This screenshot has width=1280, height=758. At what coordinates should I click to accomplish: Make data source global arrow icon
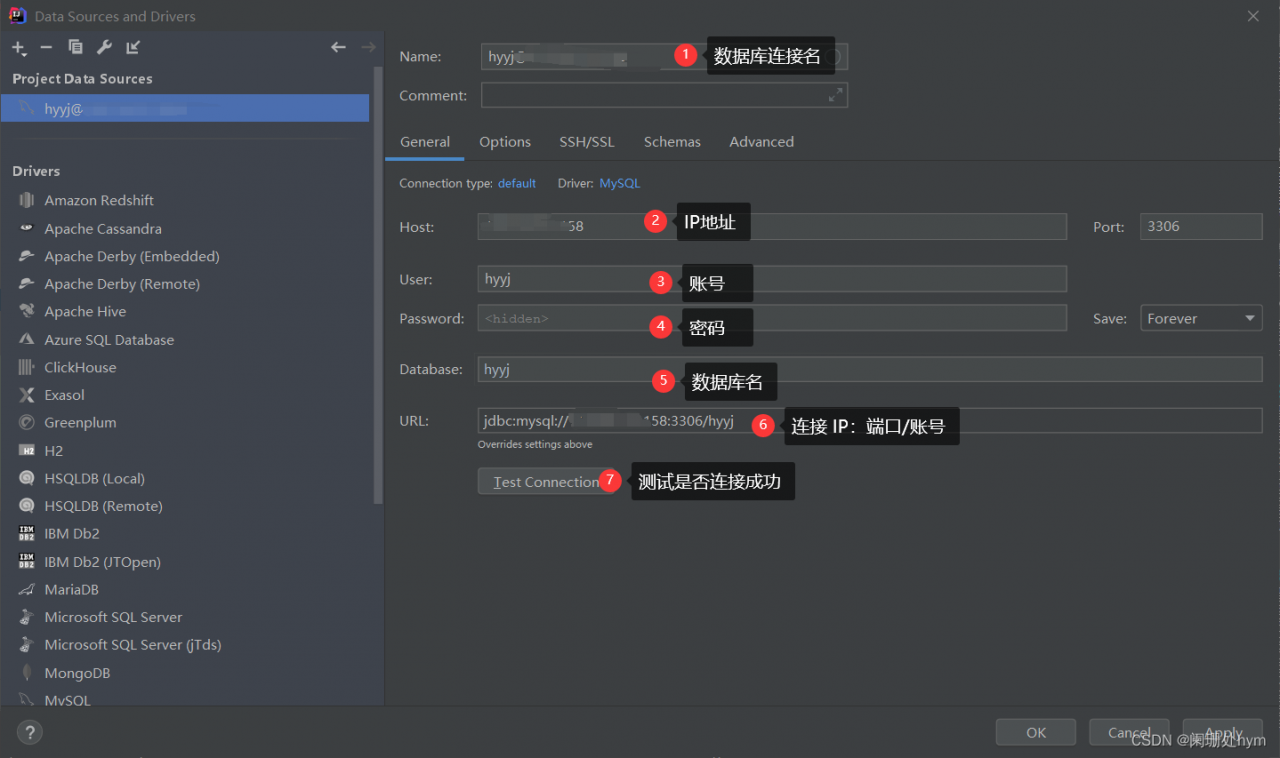tap(133, 47)
